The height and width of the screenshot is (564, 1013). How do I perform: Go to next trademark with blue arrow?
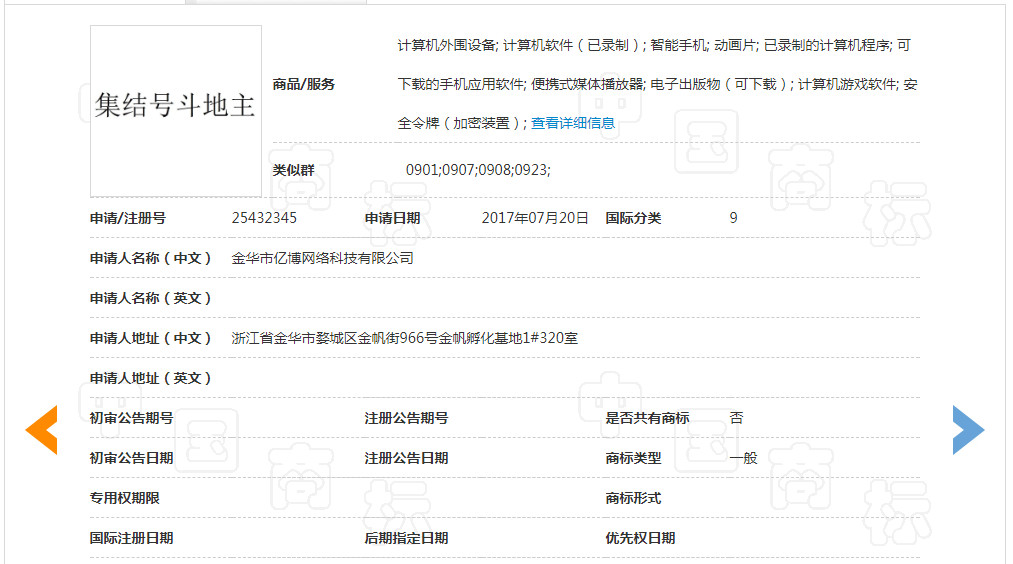968,430
